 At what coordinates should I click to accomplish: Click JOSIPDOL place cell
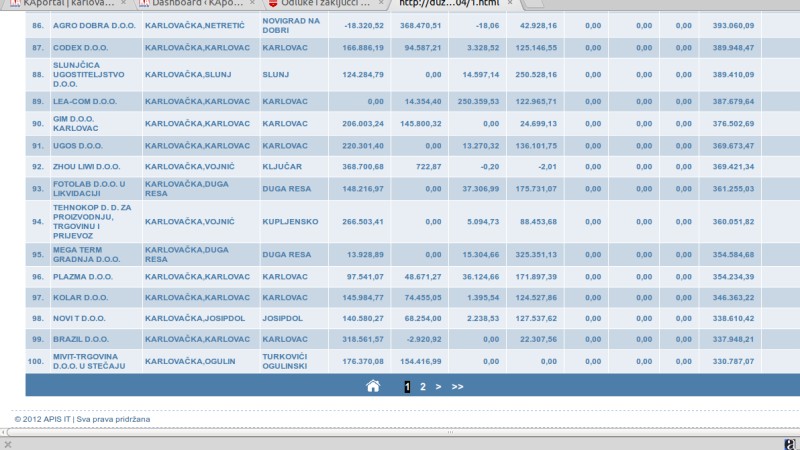pos(283,318)
